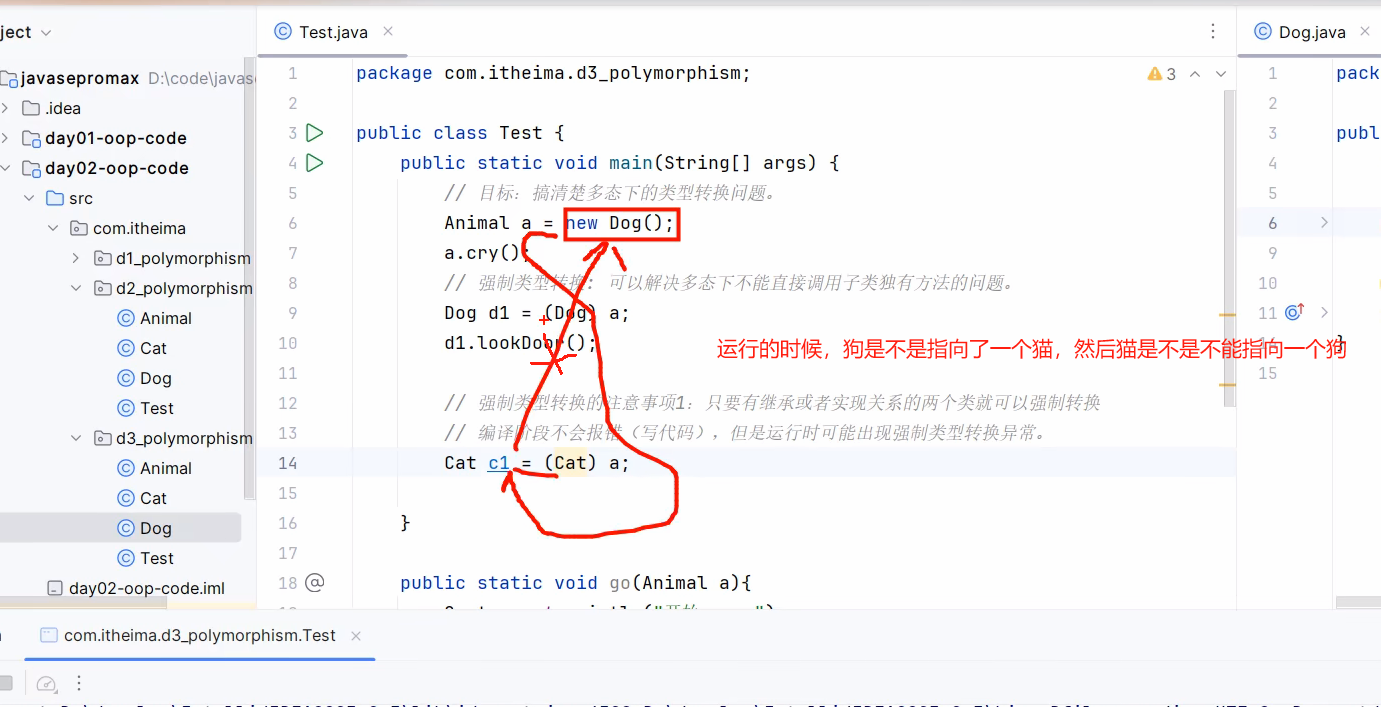Screen dimensions: 1381x707
Task: Open the run toolbar more-actions menu
Action: click(79, 683)
